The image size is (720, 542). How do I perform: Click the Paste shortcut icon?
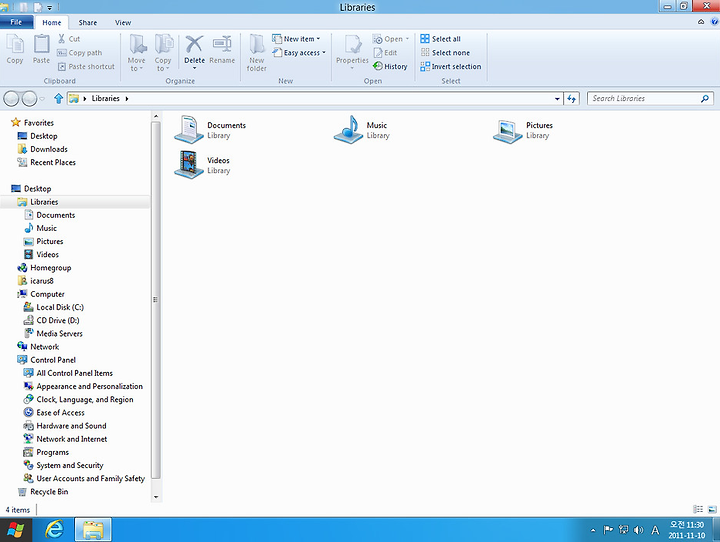click(x=62, y=67)
